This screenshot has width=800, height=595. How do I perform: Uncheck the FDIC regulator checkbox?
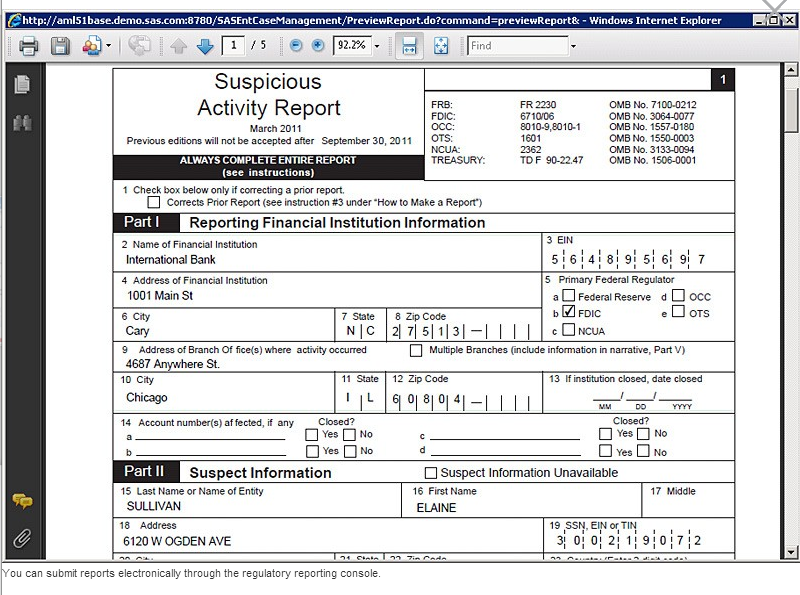569,311
